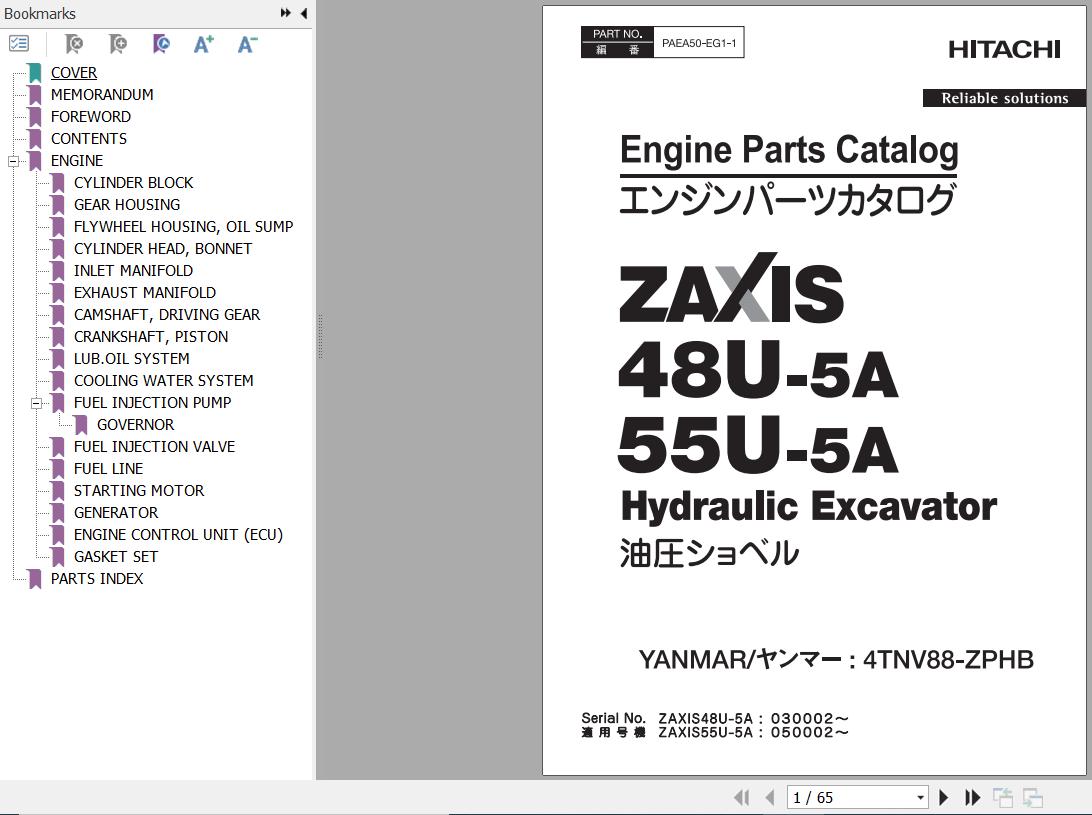Go to the first page
Screen dimensions: 1092x815
click(742, 797)
